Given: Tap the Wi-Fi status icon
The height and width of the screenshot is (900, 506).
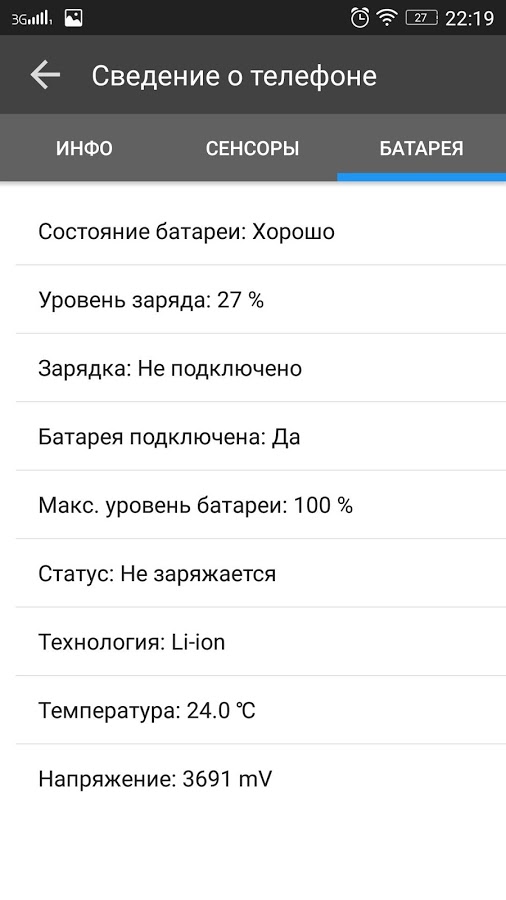Looking at the screenshot, I should point(387,18).
